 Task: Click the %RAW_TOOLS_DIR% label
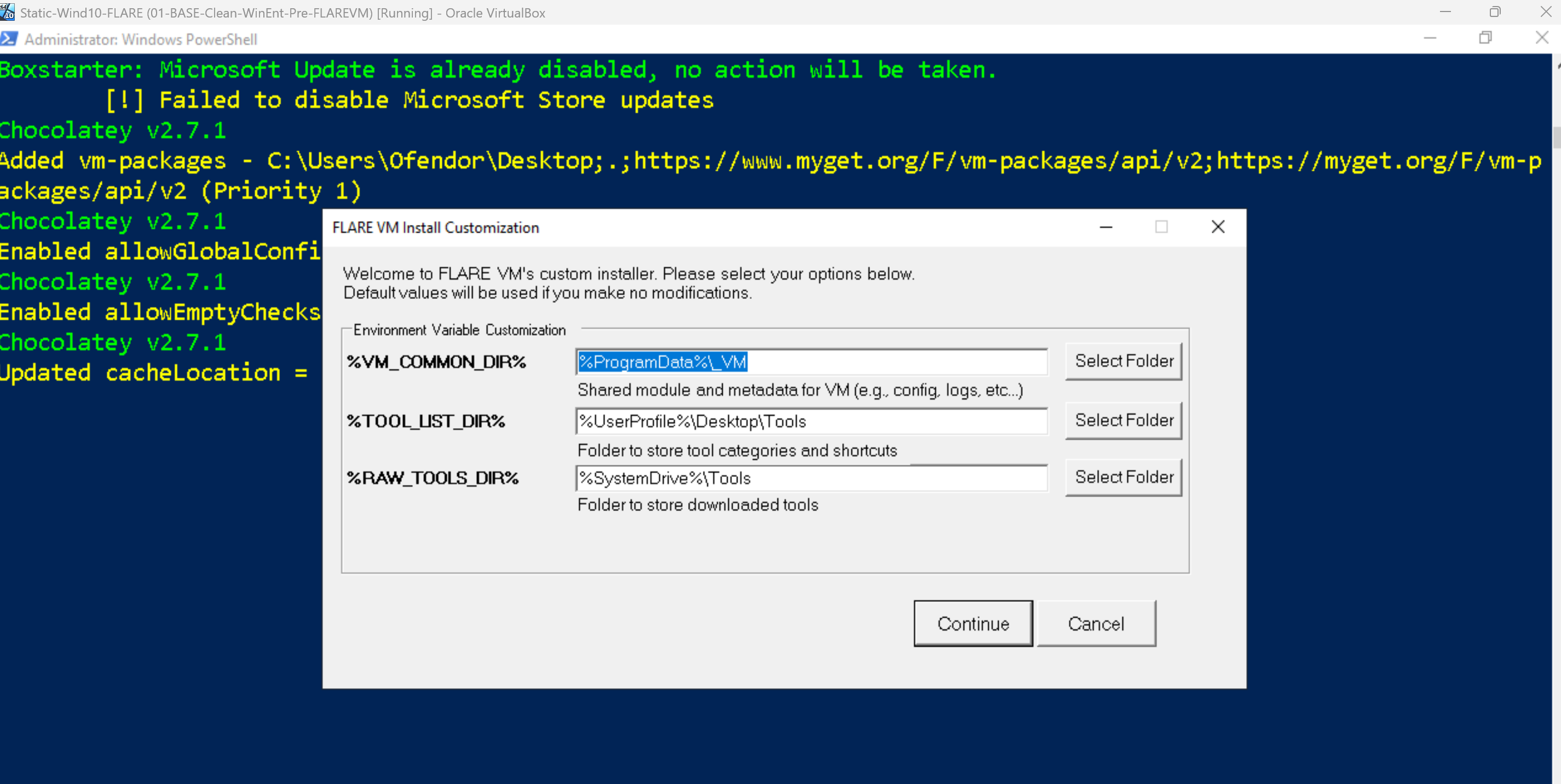(433, 478)
